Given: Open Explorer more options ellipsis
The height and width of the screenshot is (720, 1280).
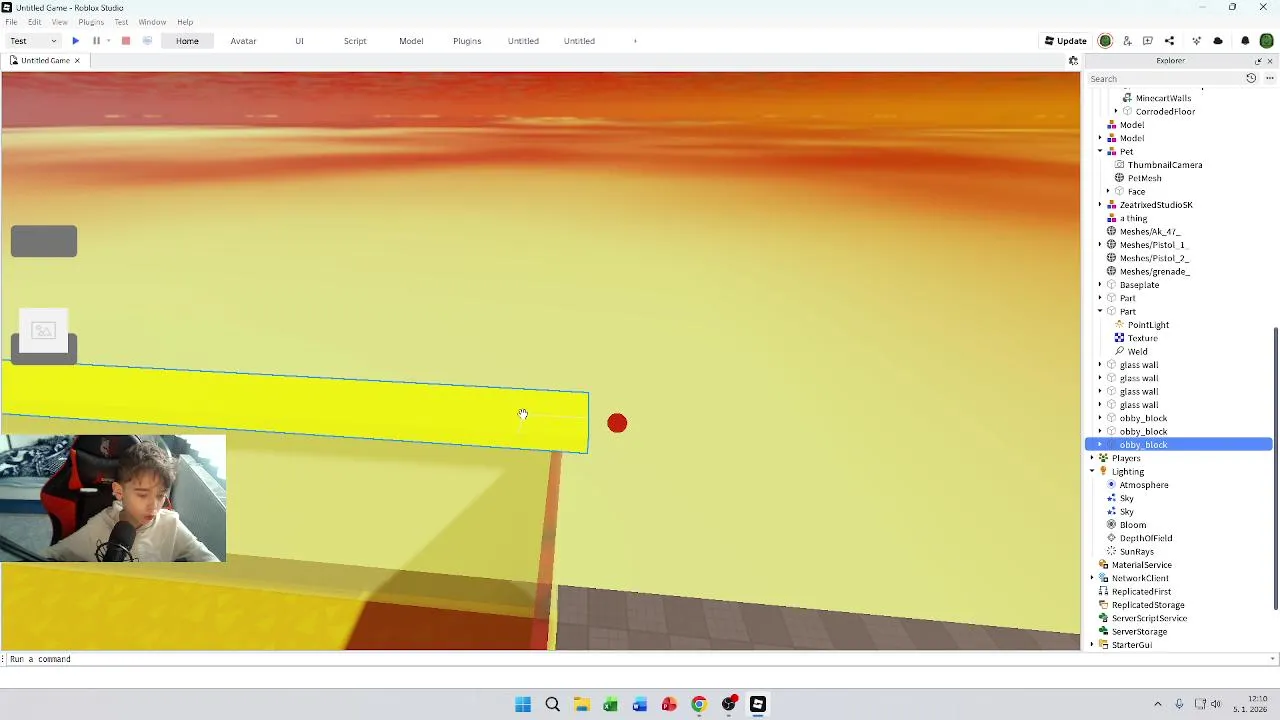Looking at the screenshot, I should pos(1270,78).
